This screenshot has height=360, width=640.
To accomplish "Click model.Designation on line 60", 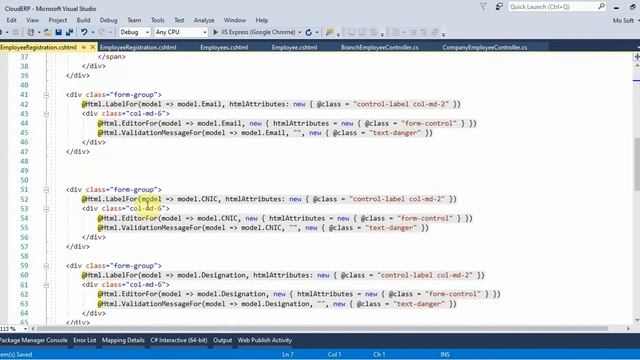I will point(212,276).
